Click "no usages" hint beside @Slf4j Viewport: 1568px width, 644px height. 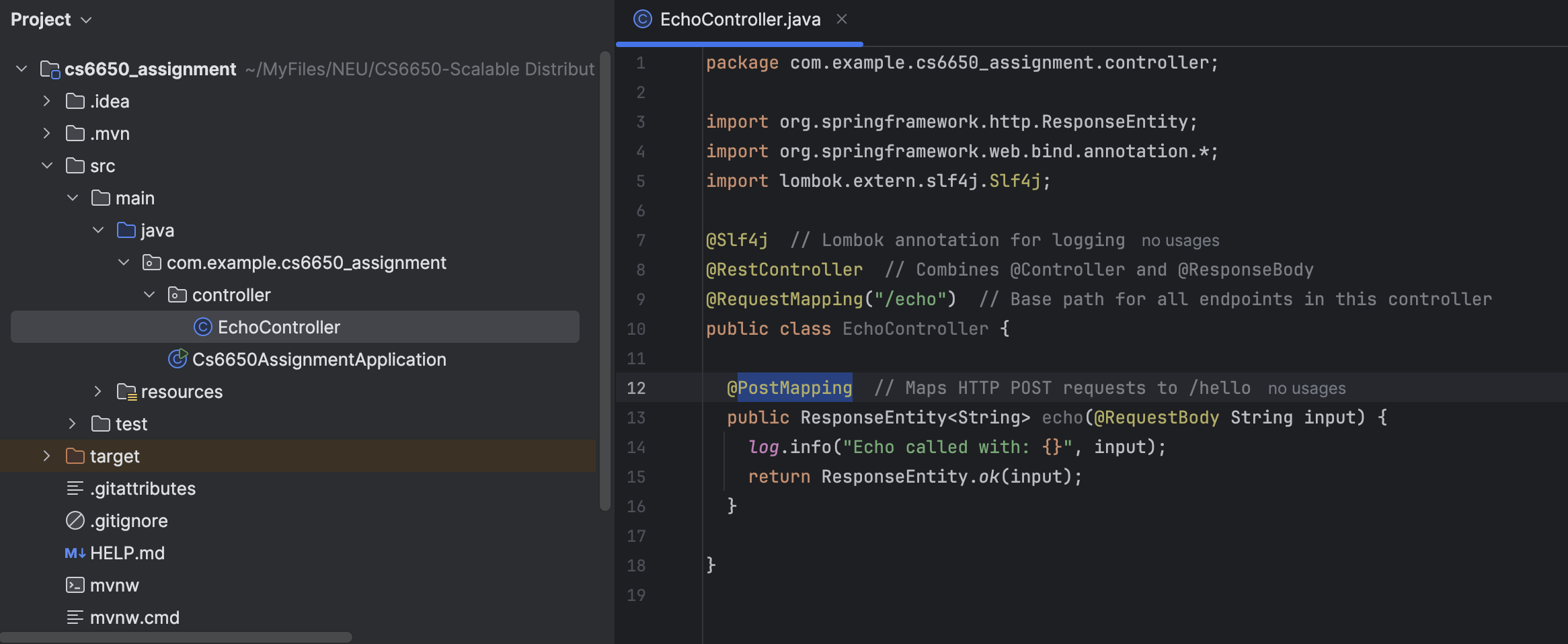[x=1180, y=241]
